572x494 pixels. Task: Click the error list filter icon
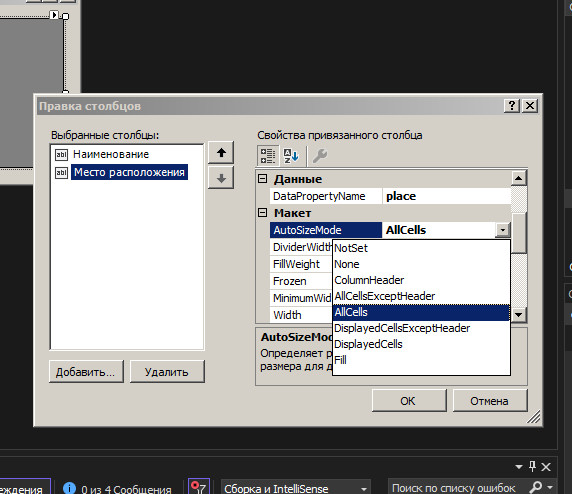pyautogui.click(x=199, y=487)
